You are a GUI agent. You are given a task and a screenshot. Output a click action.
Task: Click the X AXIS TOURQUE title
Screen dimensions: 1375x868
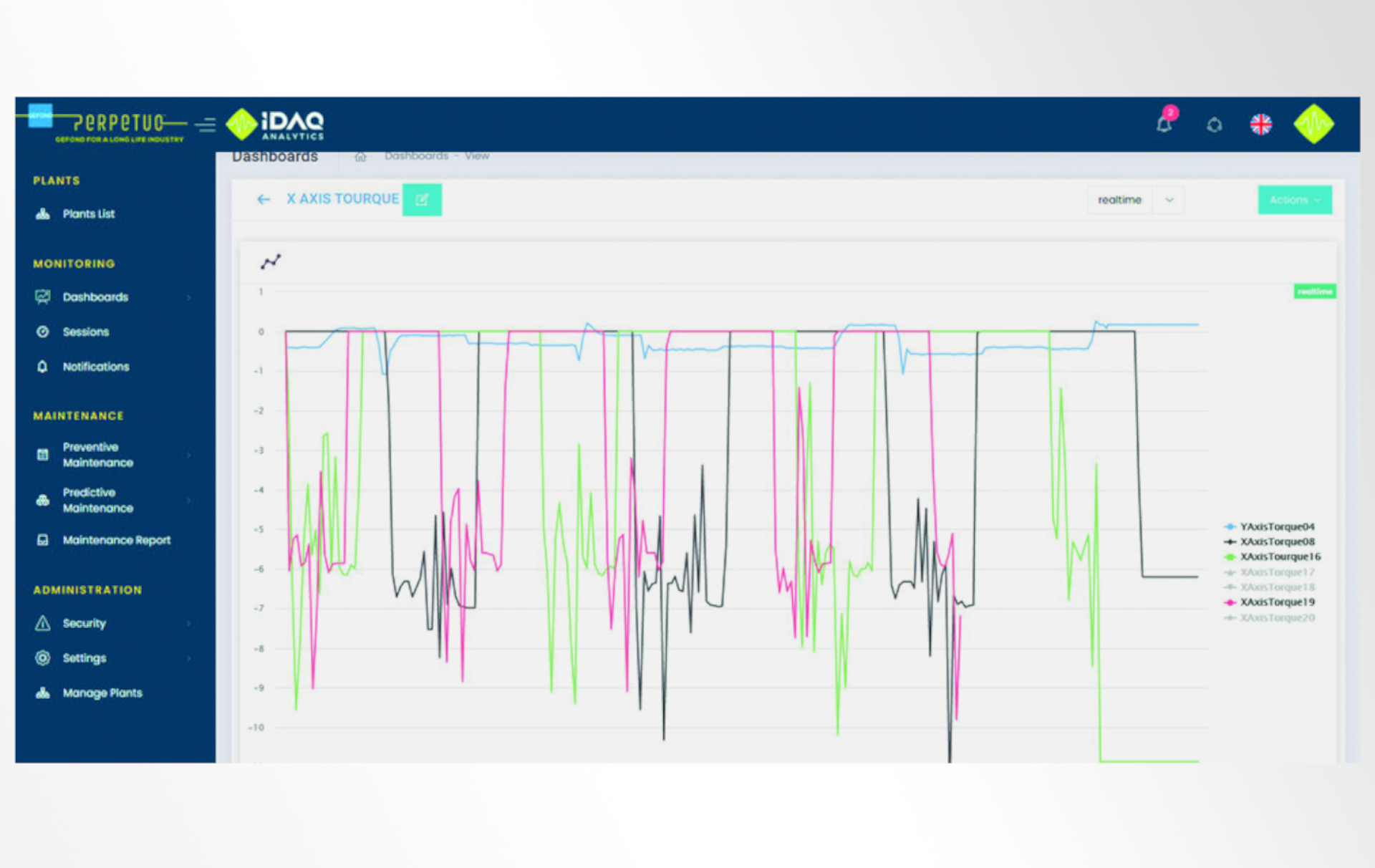[342, 199]
